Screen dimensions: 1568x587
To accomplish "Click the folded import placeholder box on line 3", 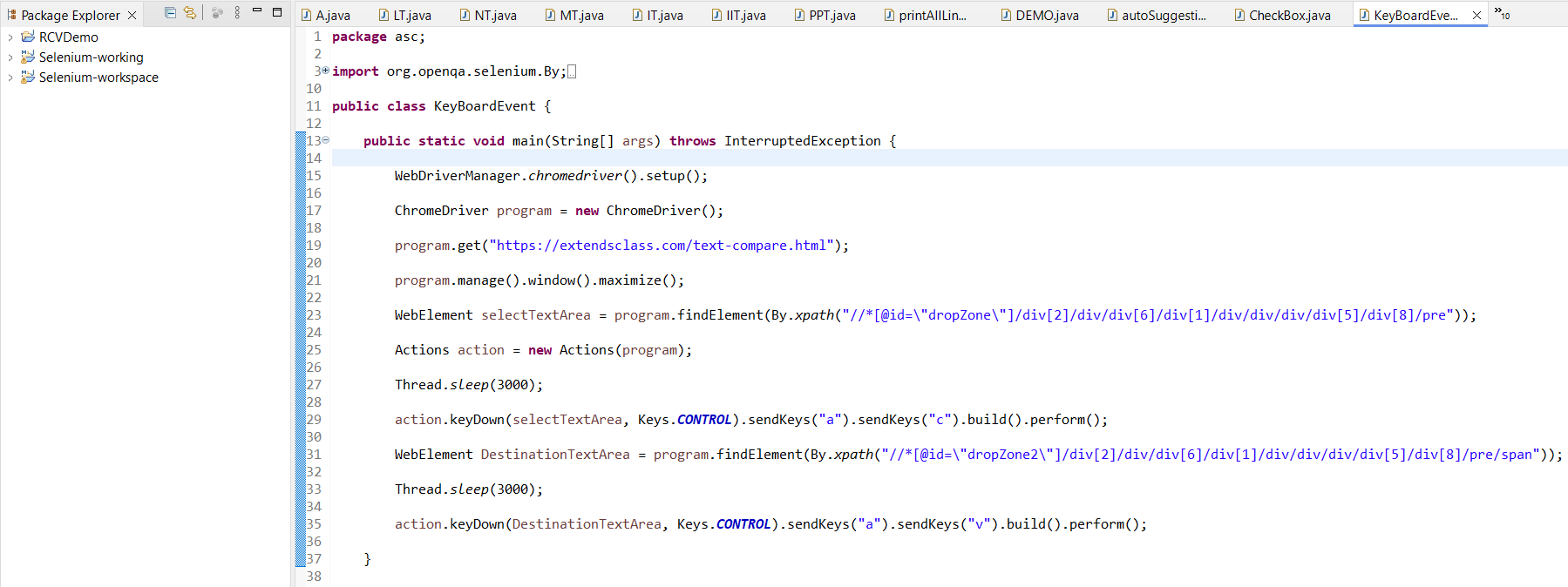I will (x=572, y=71).
